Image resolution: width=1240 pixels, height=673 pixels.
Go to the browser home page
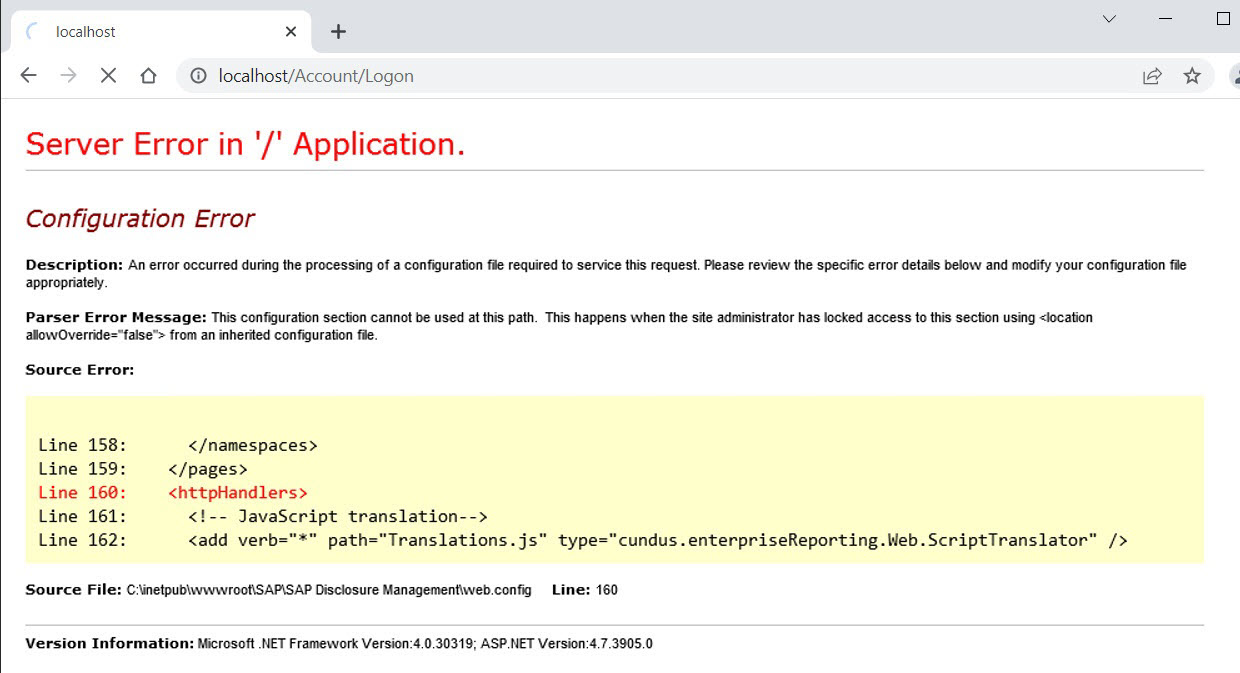[x=148, y=76]
